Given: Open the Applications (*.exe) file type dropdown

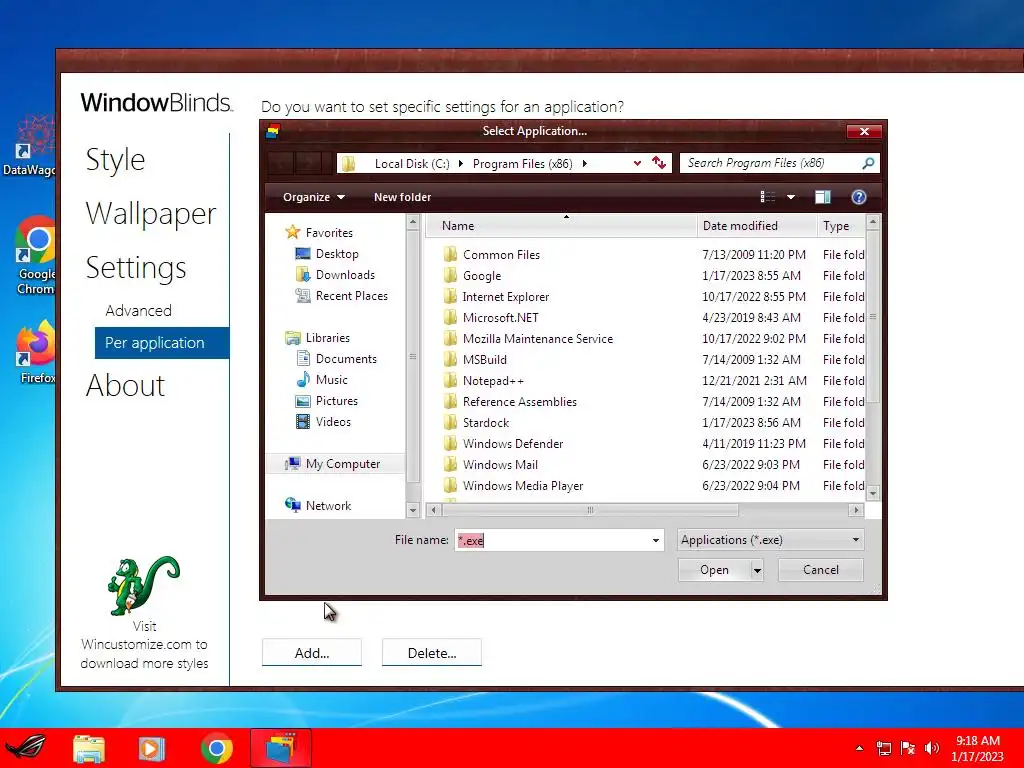Looking at the screenshot, I should [x=771, y=540].
